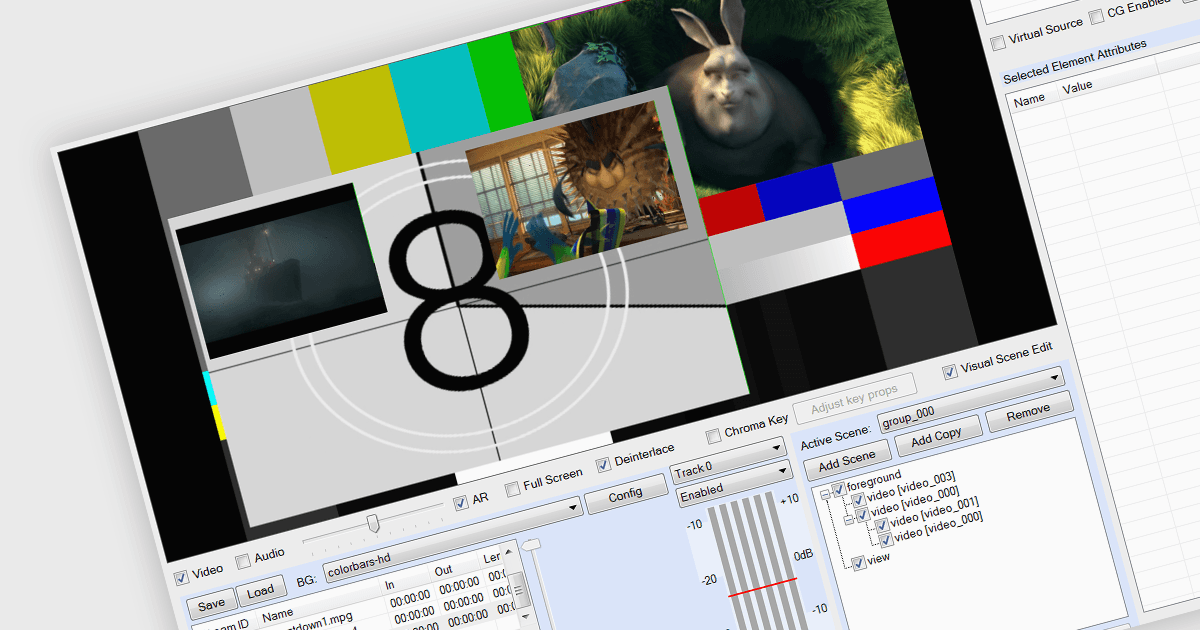Uncheck the foreground node checkbox
Screen dimensions: 1200x630
pos(838,490)
